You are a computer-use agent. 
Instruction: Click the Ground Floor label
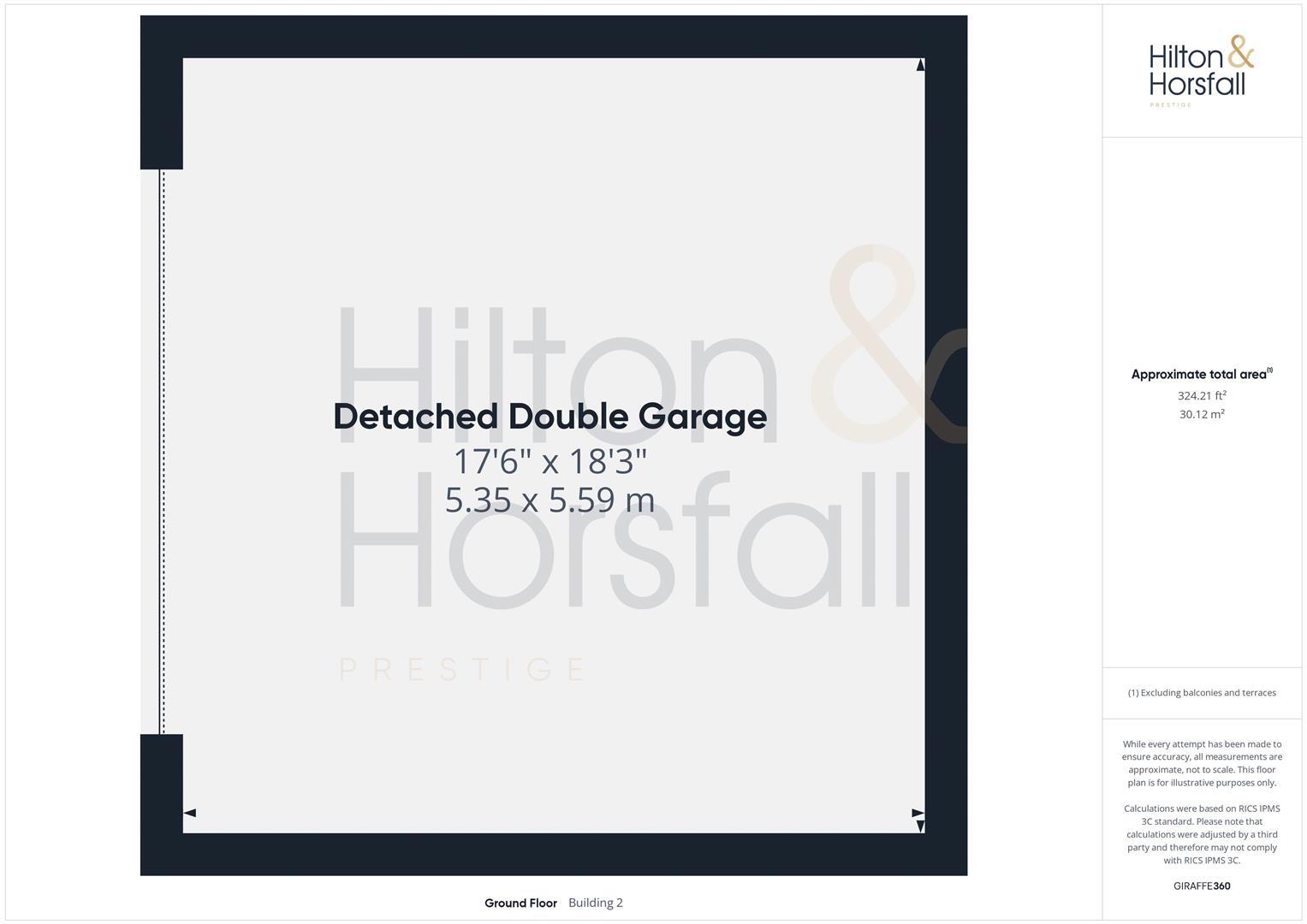coord(520,903)
